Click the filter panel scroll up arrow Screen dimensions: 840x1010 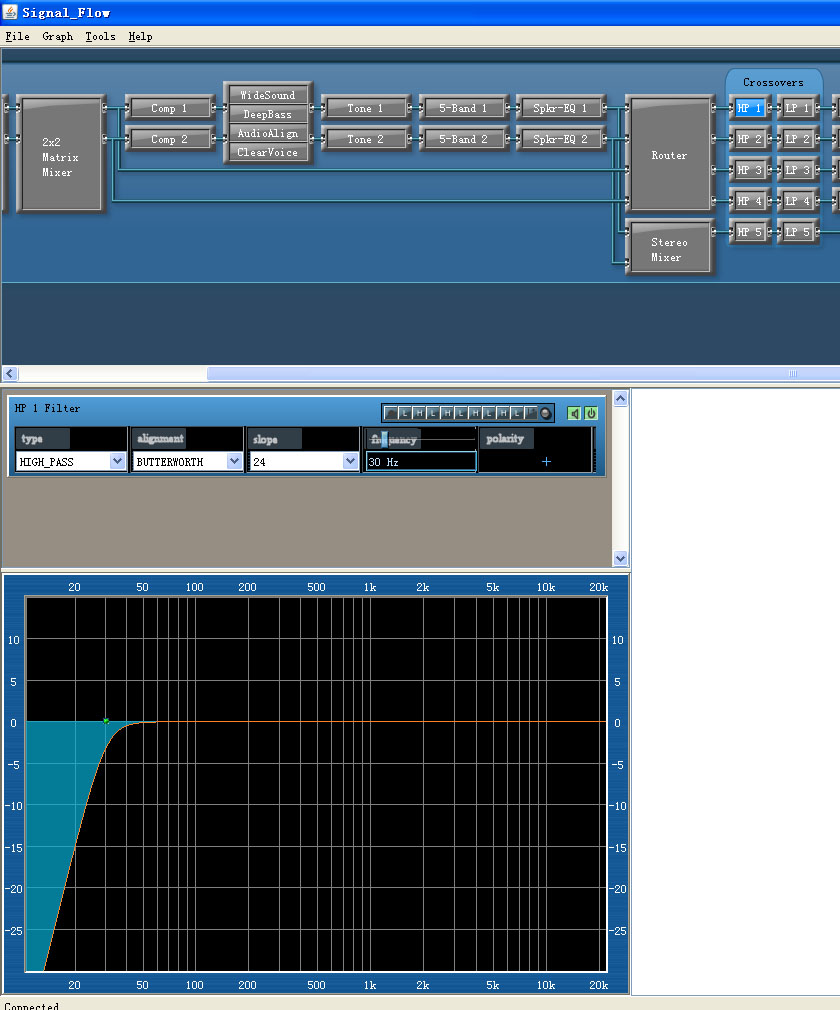[620, 399]
